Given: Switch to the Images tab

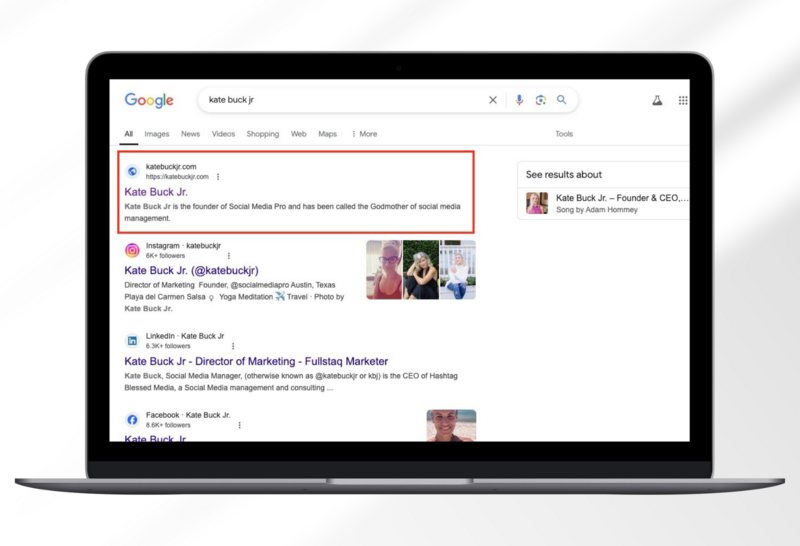Looking at the screenshot, I should (157, 134).
